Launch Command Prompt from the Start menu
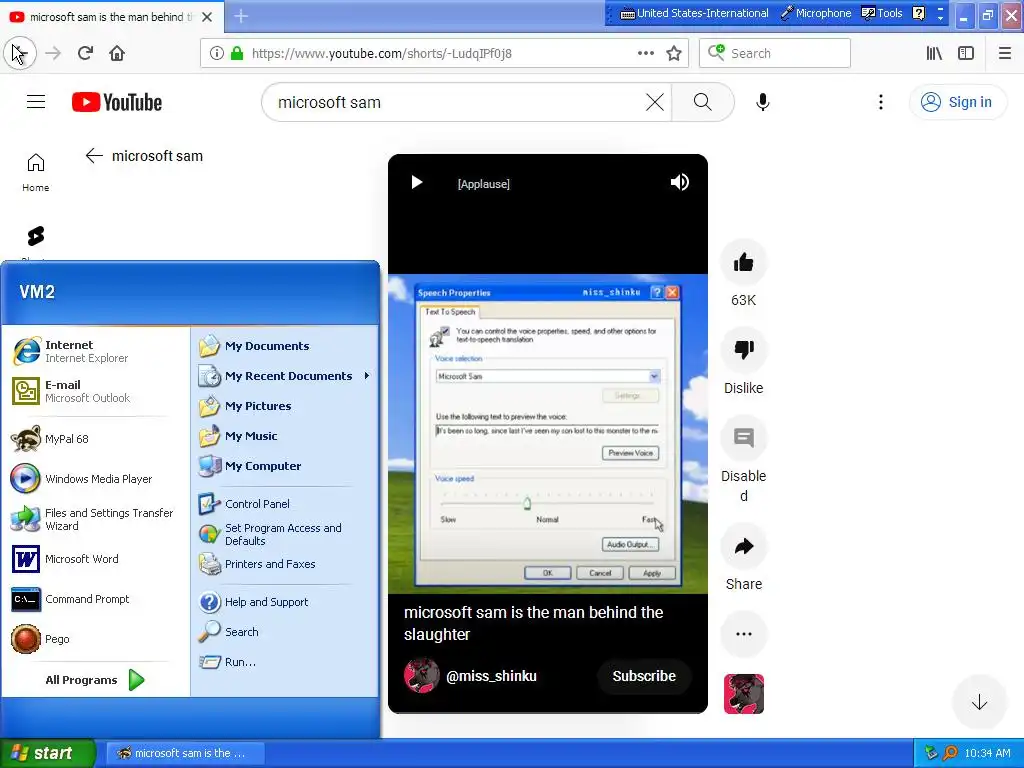Image resolution: width=1024 pixels, height=768 pixels. pyautogui.click(x=95, y=599)
